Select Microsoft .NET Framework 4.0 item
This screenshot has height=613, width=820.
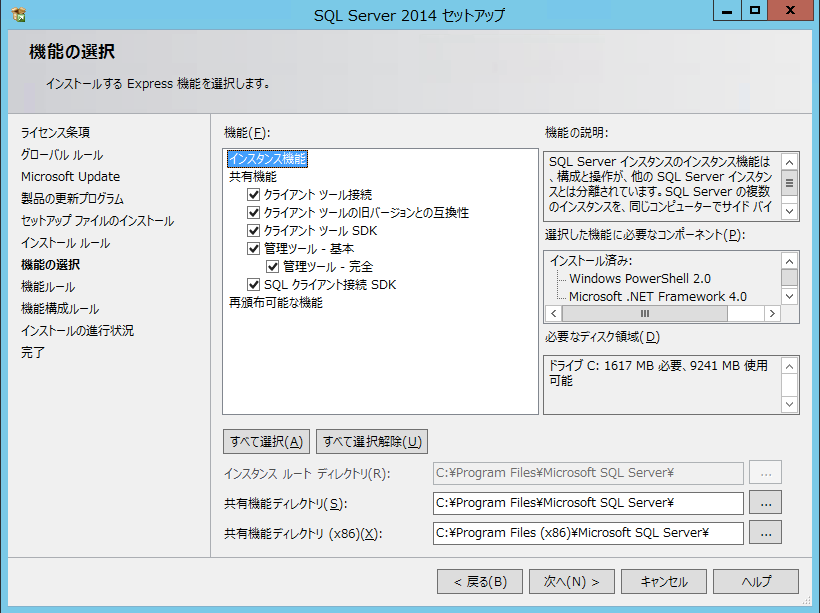coord(657,297)
